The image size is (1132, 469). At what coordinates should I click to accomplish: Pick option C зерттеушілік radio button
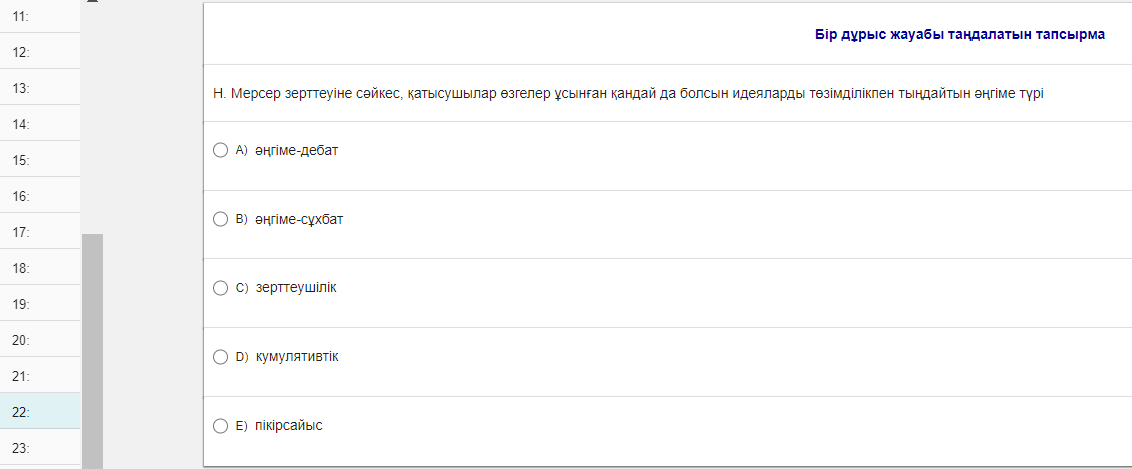pos(221,288)
